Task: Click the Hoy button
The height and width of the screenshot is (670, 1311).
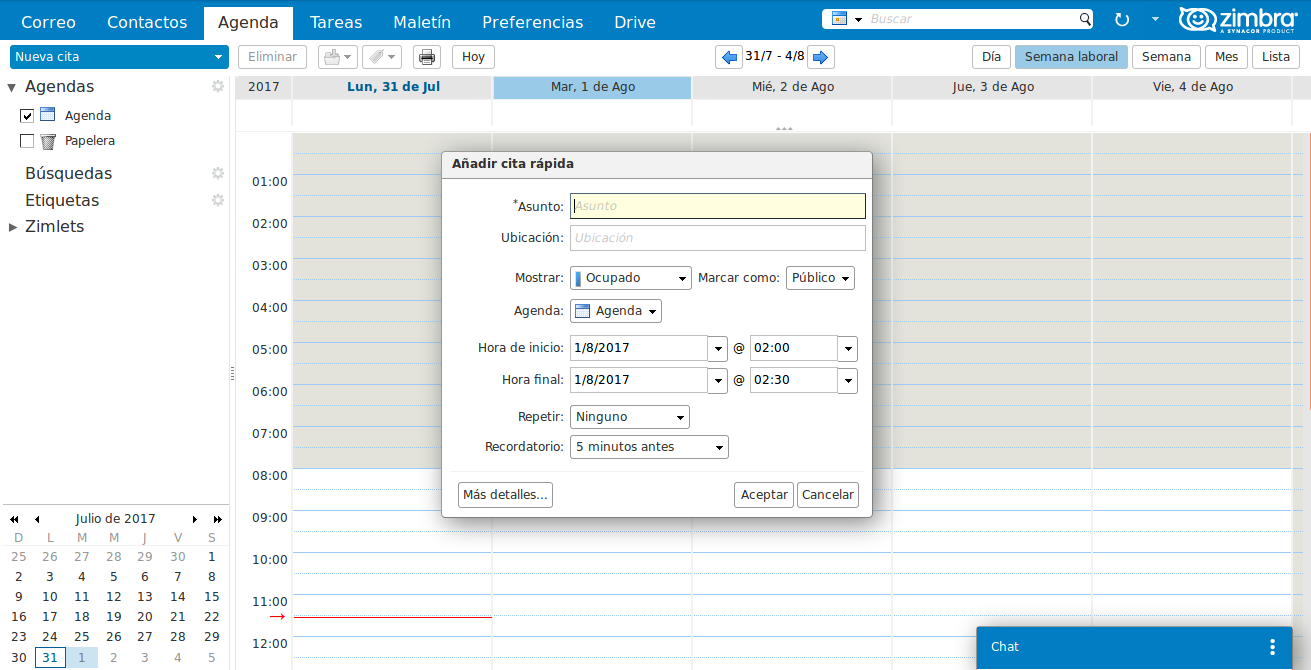Action: tap(473, 57)
